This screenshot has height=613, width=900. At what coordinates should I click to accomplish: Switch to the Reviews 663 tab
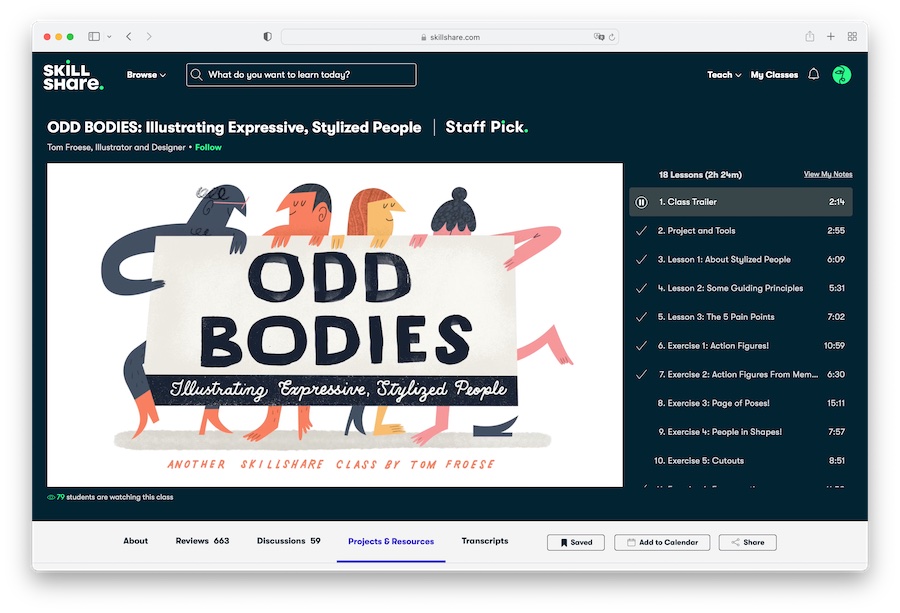(x=202, y=541)
